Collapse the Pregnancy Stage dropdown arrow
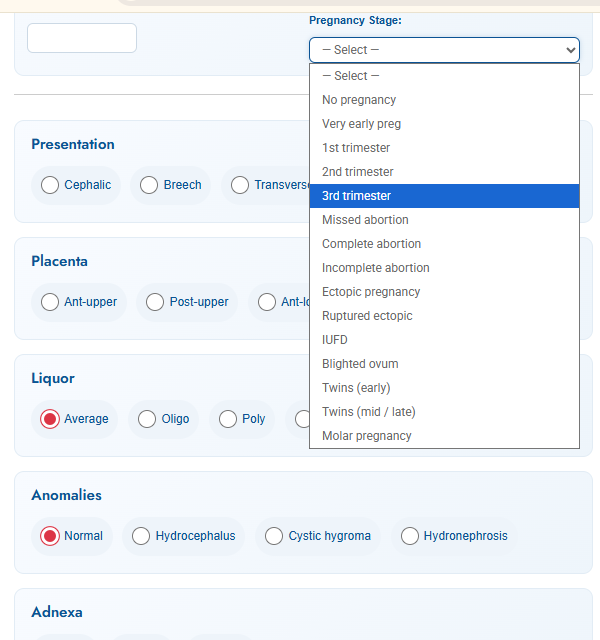Viewport: 600px width, 640px height. click(x=571, y=50)
